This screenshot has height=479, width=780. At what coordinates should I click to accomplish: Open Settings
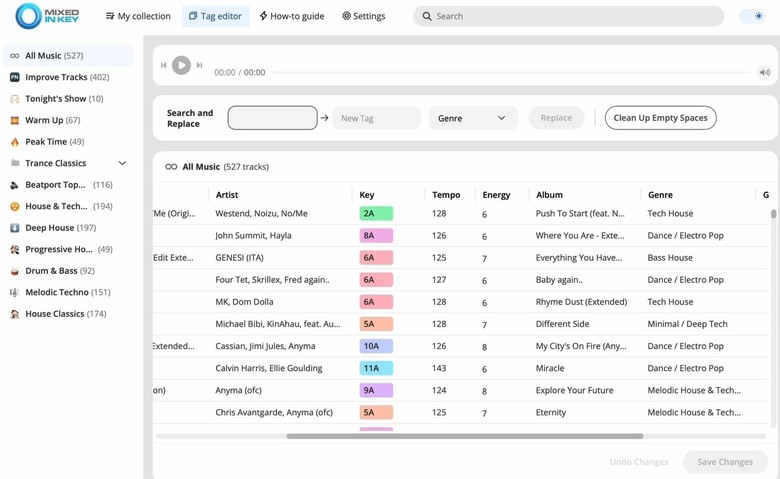click(x=364, y=16)
